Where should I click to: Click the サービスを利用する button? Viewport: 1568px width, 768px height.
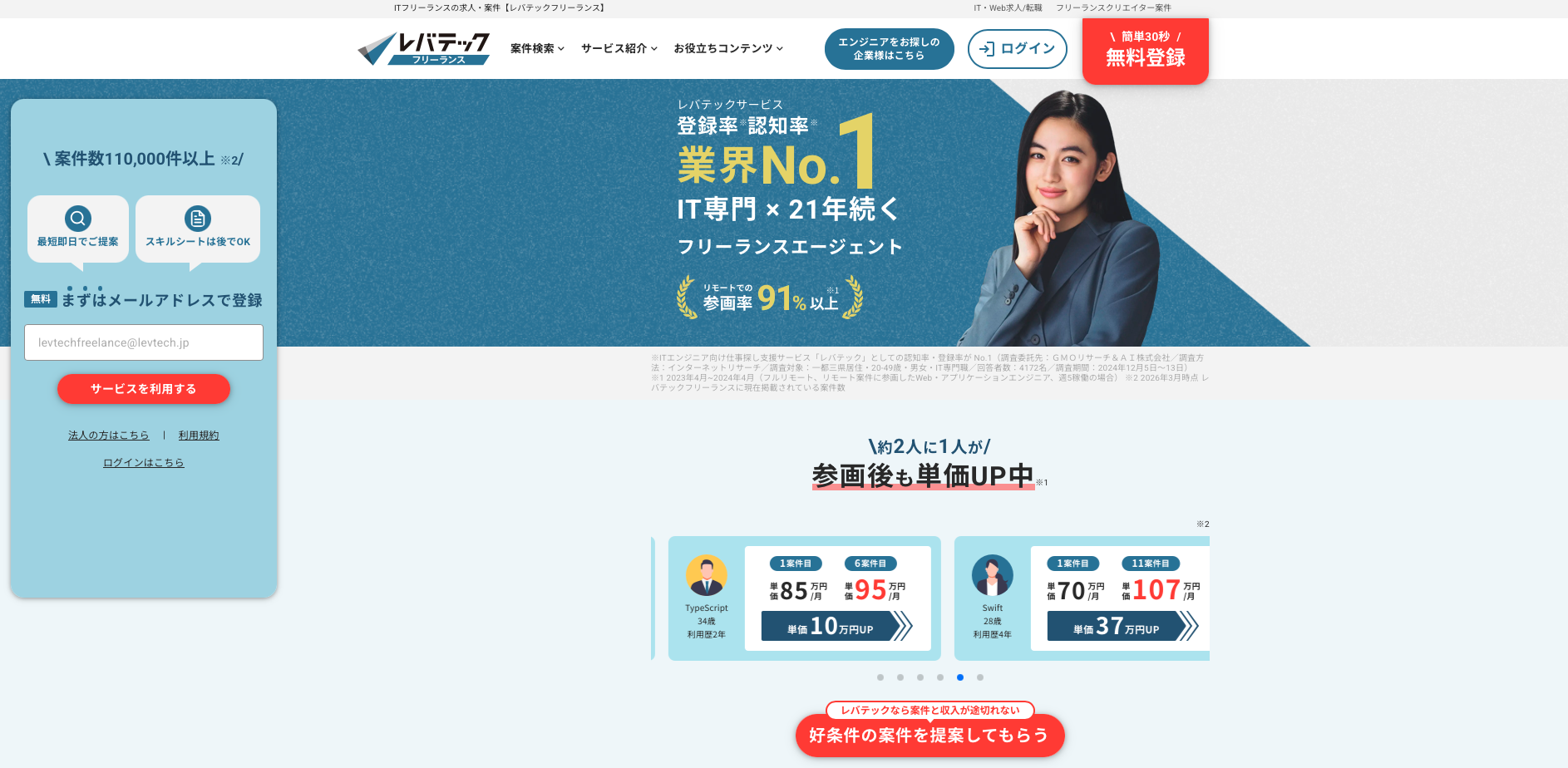click(144, 389)
